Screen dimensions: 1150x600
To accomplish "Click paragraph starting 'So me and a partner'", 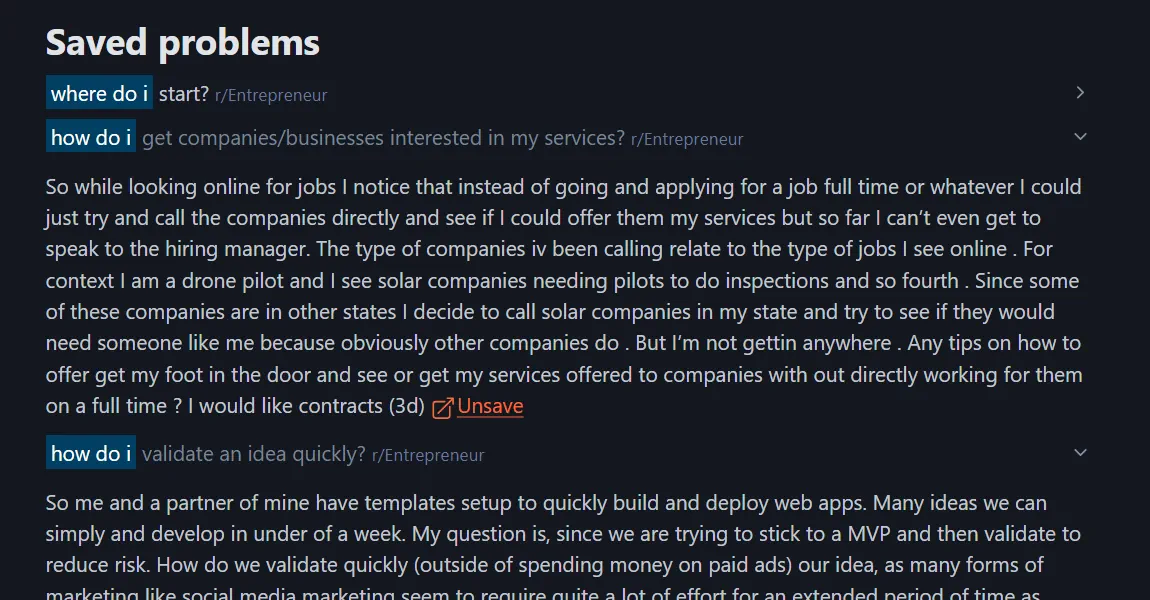I will pos(546,534).
